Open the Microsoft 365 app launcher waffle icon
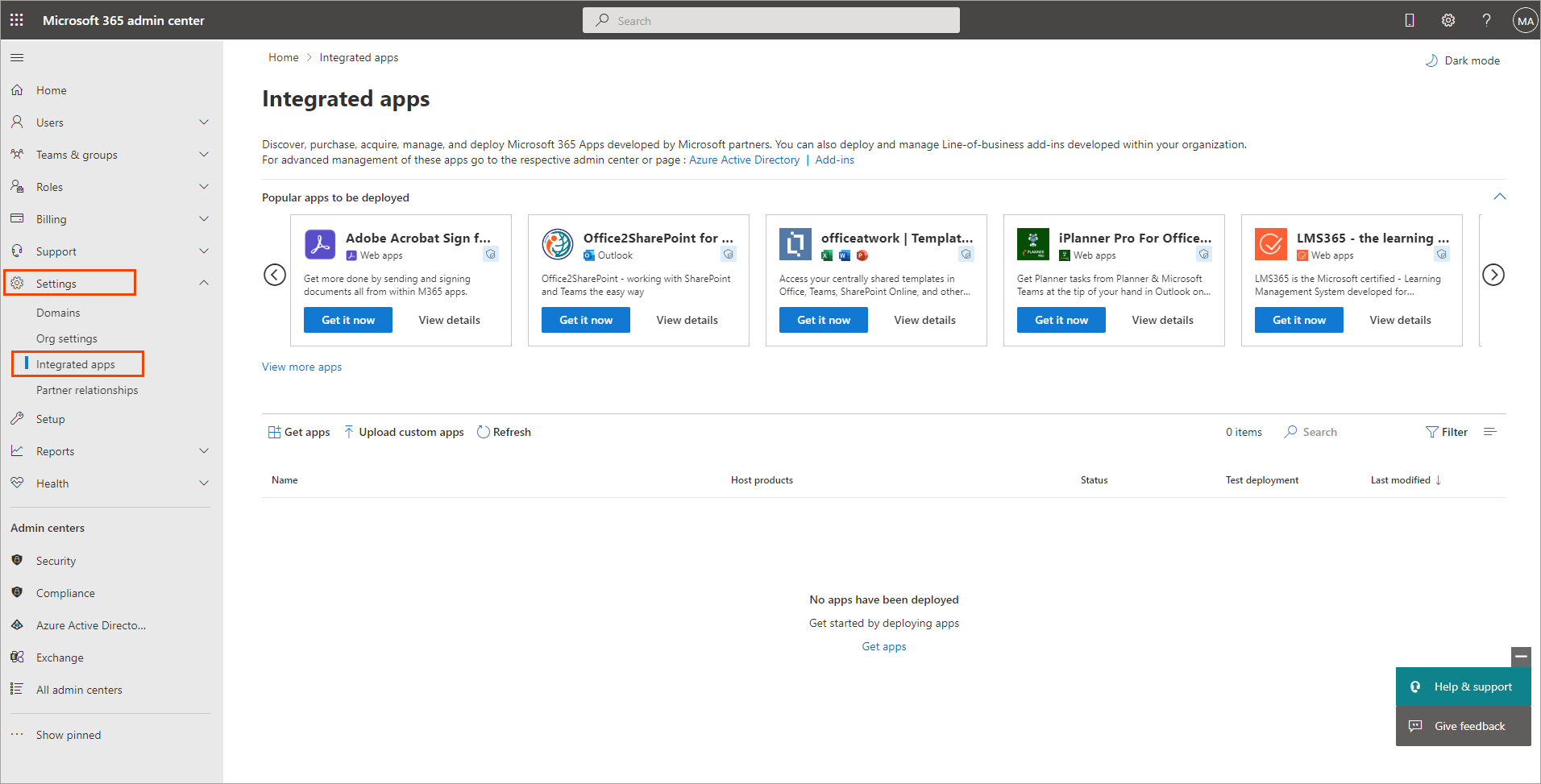 pyautogui.click(x=16, y=19)
